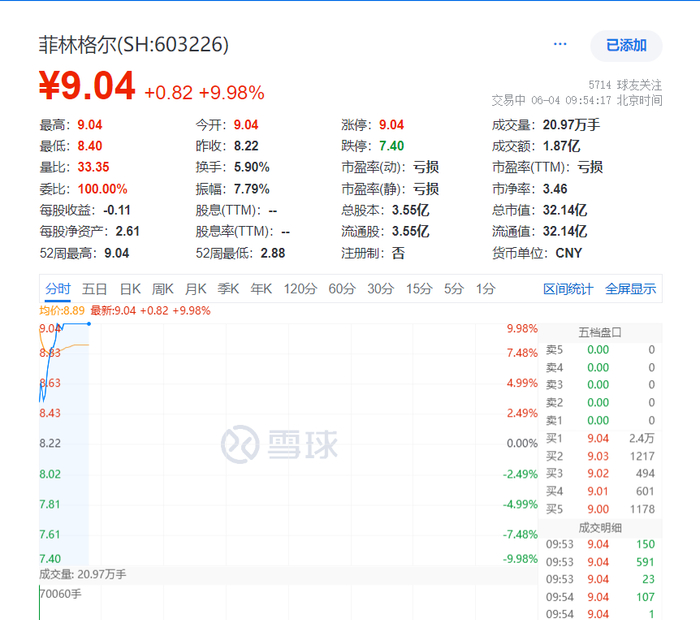
Task: Open the three-dot more options menu
Action: pyautogui.click(x=560, y=44)
